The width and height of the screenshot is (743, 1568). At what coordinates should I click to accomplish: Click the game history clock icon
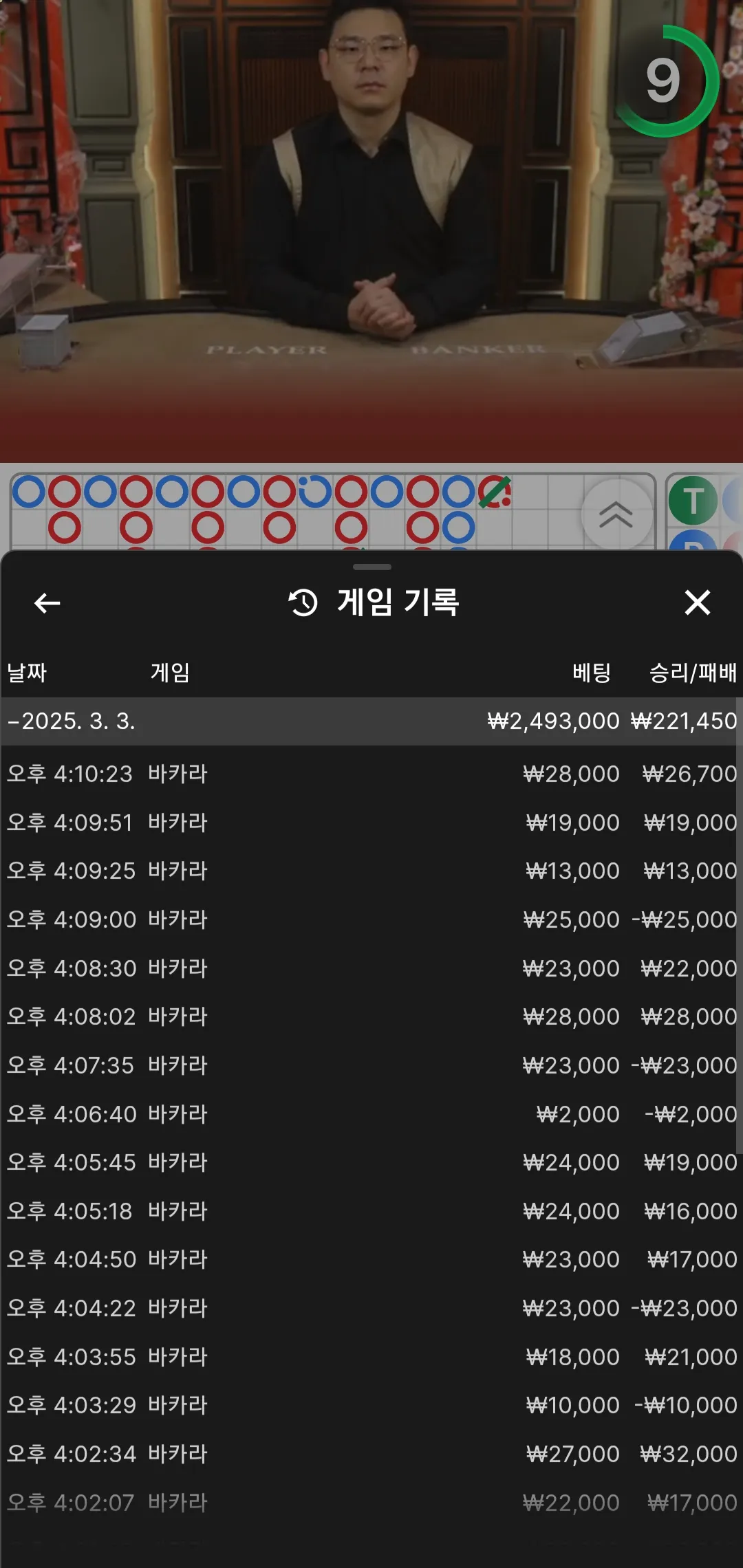tap(303, 602)
